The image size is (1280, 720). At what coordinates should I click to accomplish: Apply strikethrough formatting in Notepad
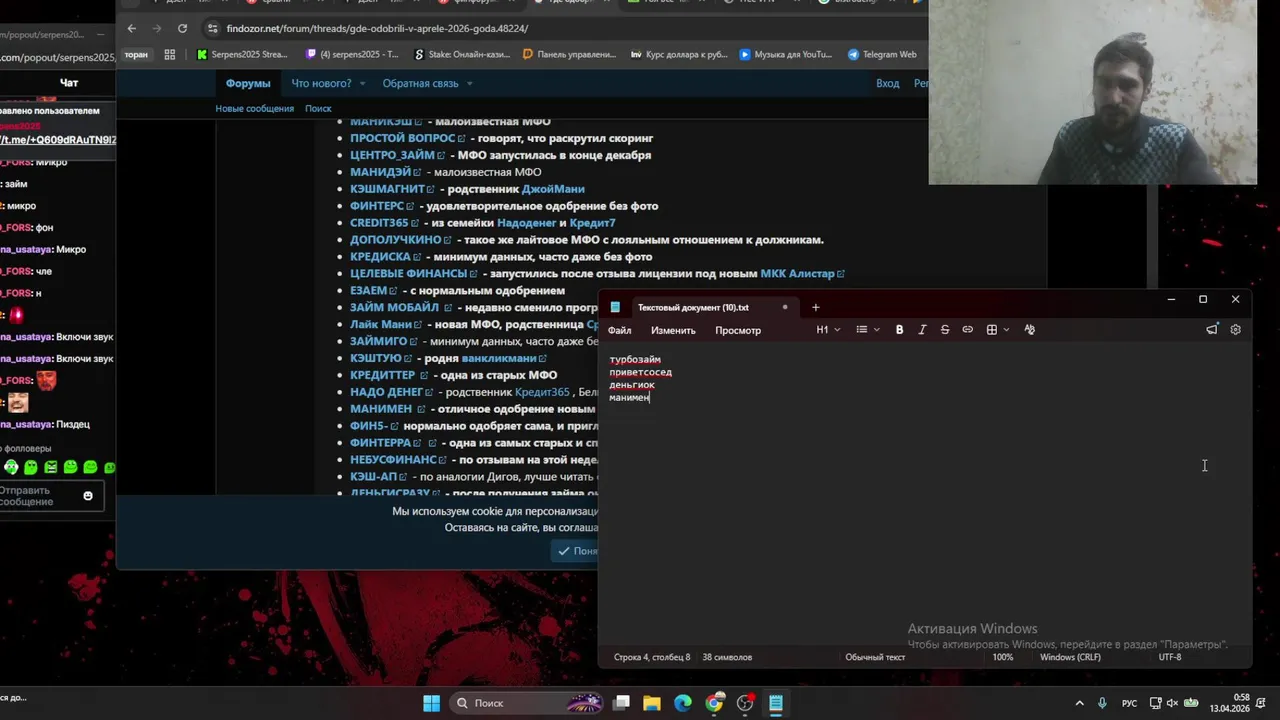(x=945, y=329)
